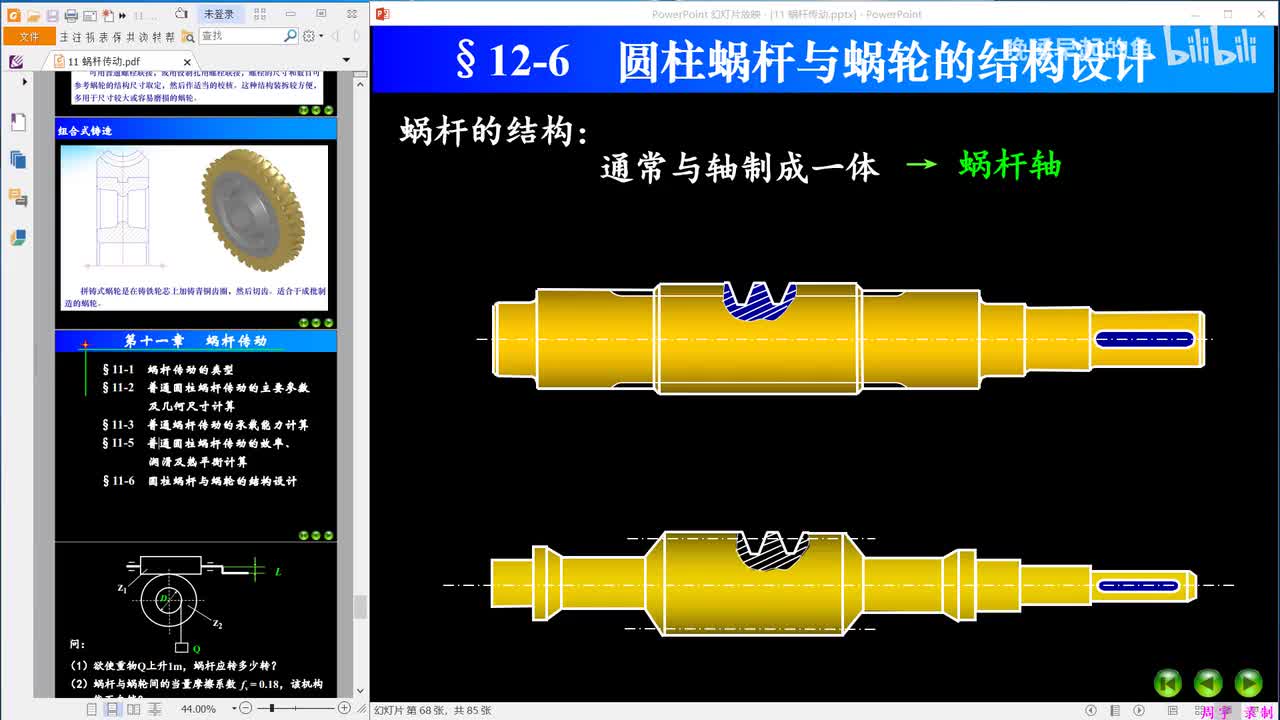Image resolution: width=1280 pixels, height=720 pixels.
Task: Click green 蜗杆轴 text on slide
Action: click(1010, 165)
